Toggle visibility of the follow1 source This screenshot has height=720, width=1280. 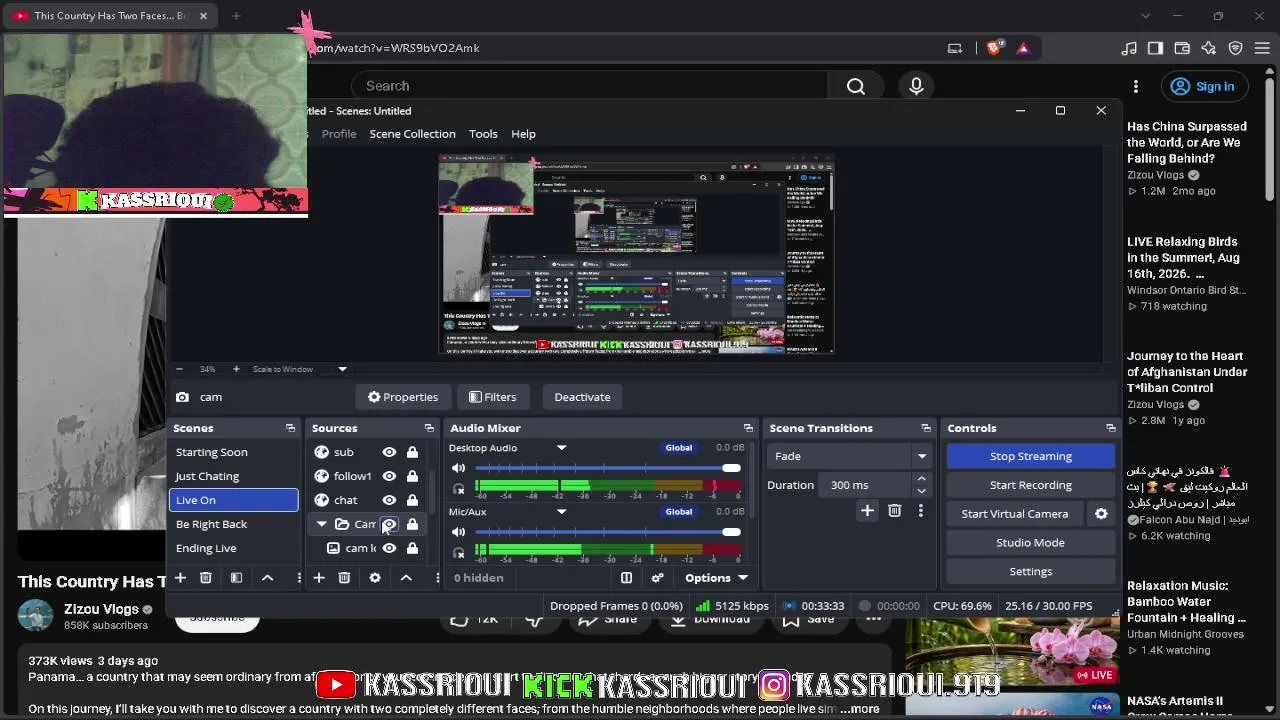tap(389, 476)
